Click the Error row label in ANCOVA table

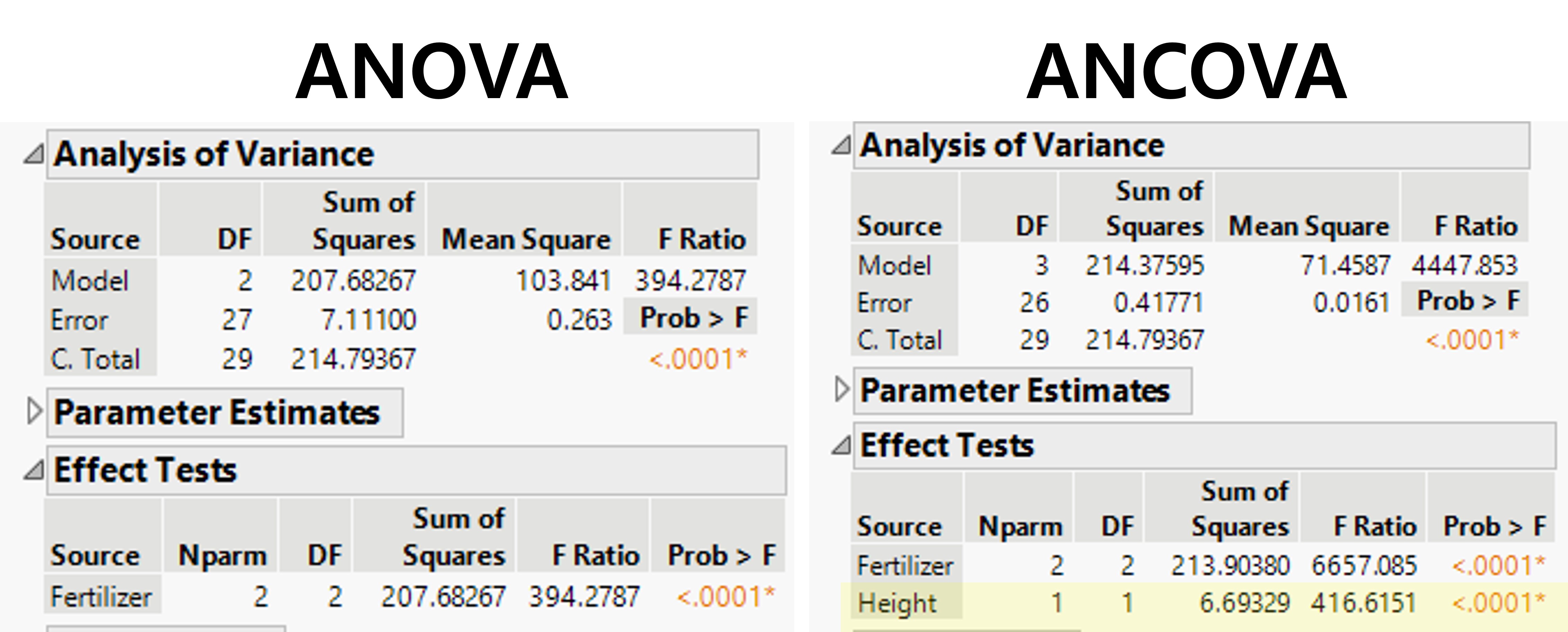coord(884,303)
